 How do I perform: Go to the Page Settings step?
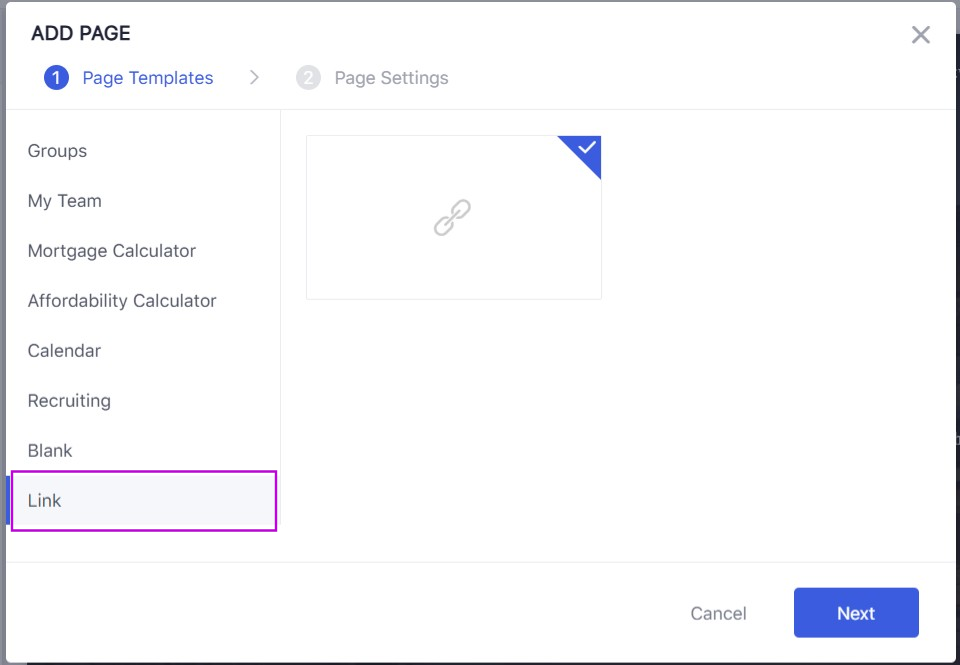point(391,78)
